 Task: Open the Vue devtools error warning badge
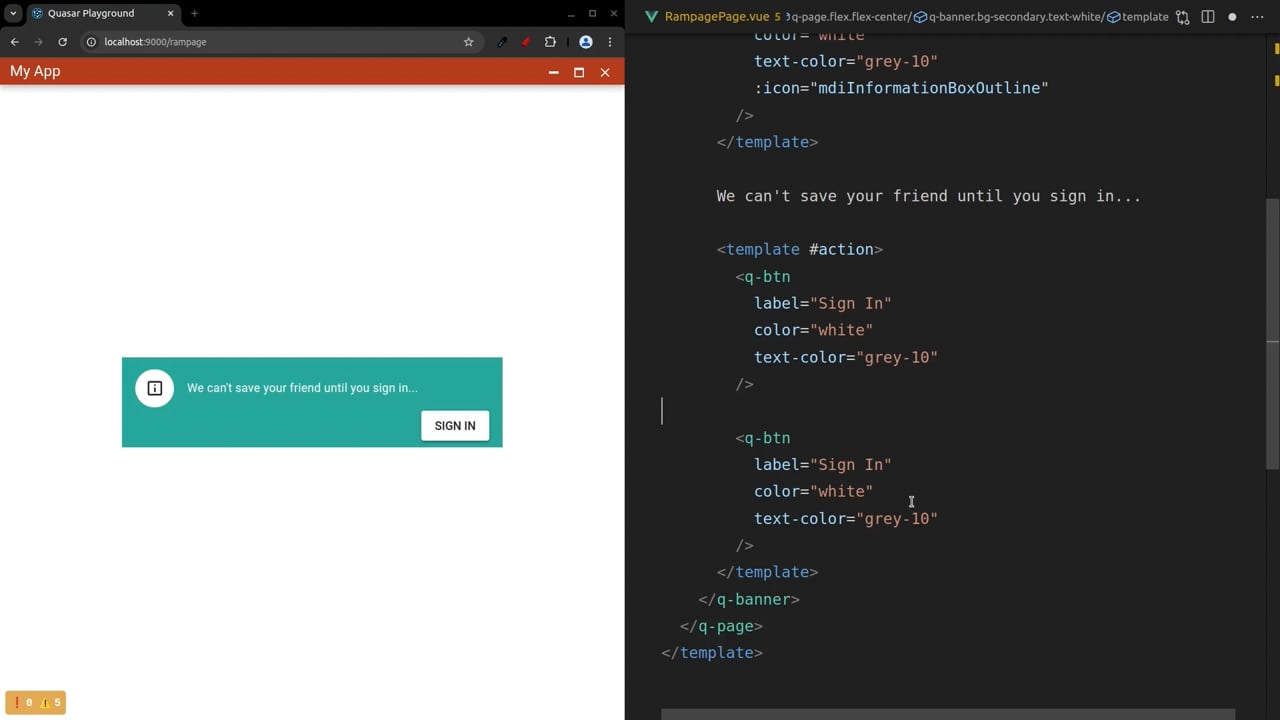pos(36,703)
